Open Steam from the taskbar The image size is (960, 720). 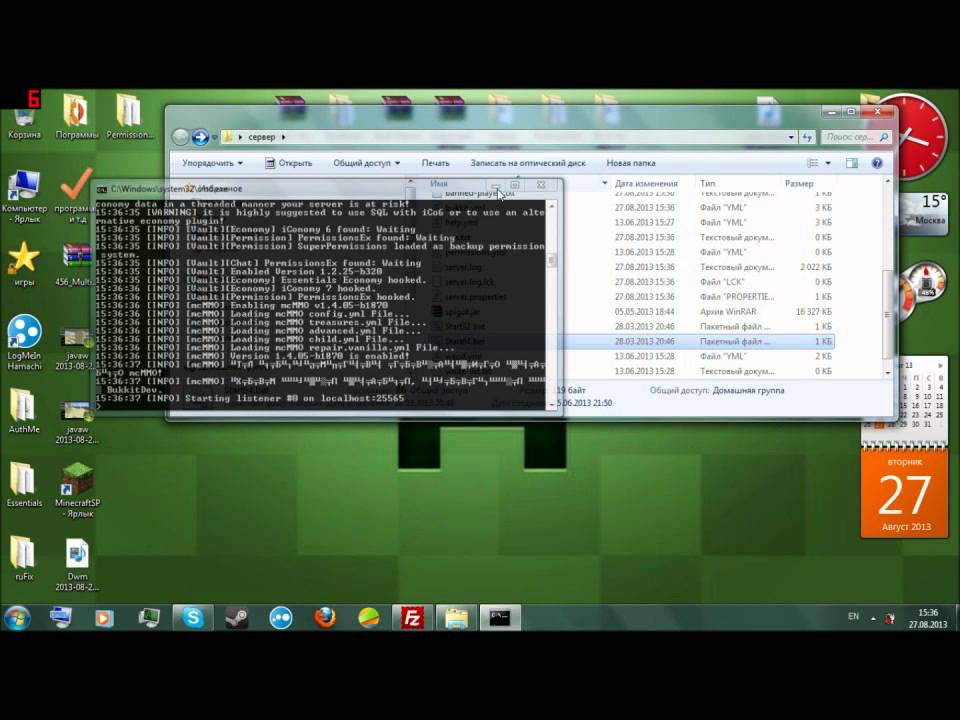point(236,618)
